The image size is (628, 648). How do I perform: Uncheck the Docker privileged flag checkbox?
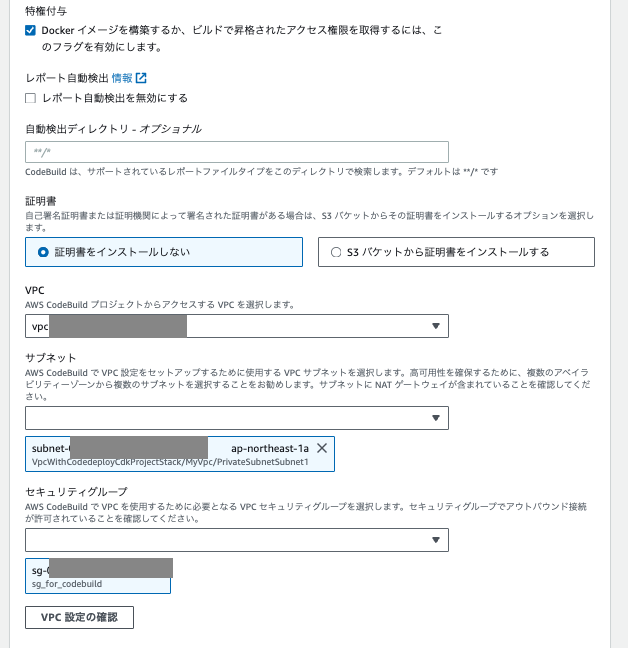coord(31,30)
